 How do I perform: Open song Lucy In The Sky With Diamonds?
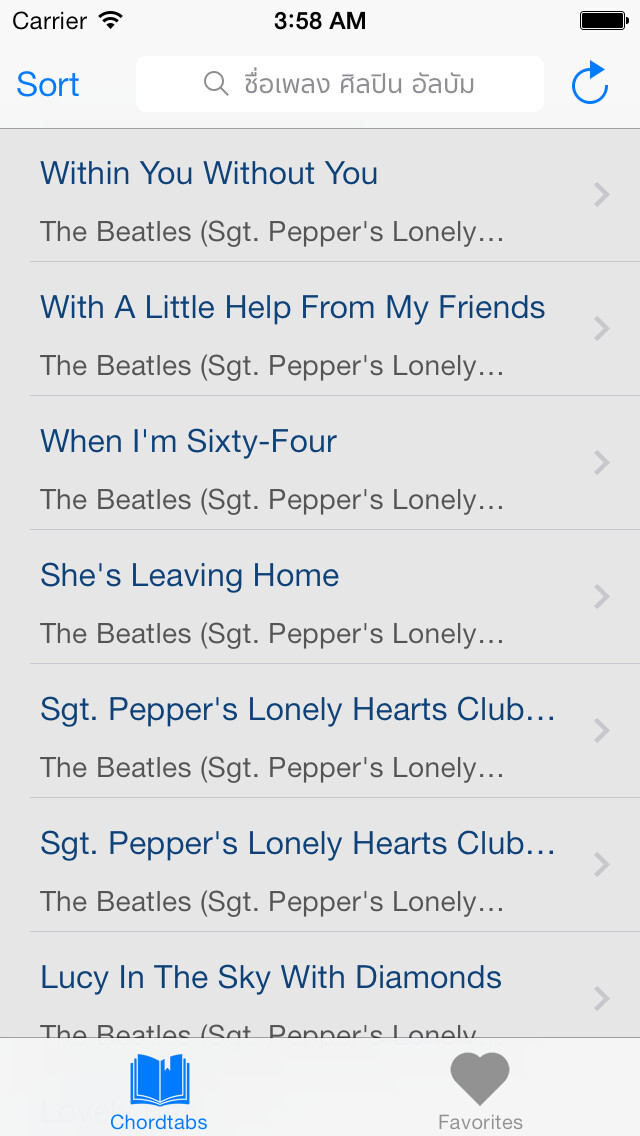(x=320, y=985)
